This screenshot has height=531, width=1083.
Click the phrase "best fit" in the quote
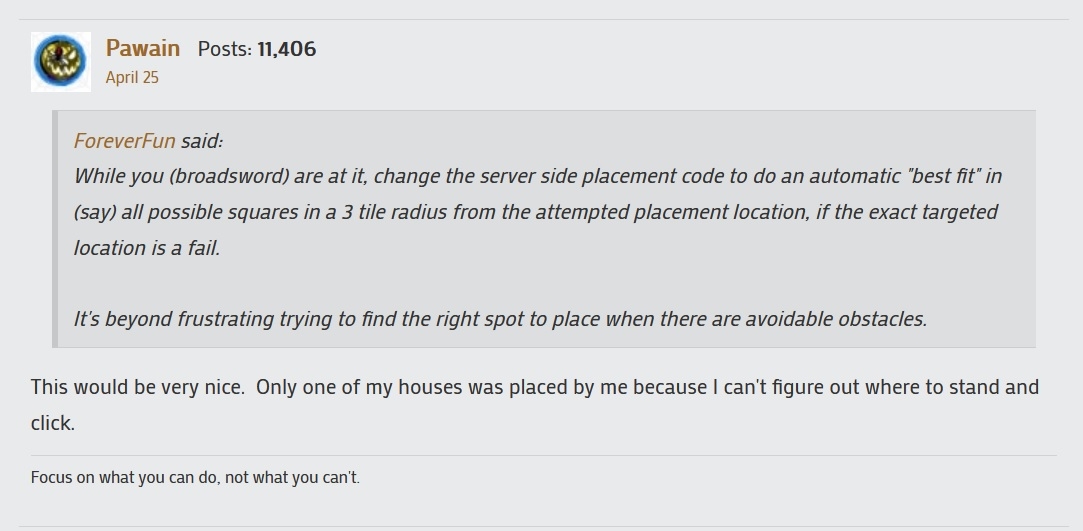(x=937, y=176)
